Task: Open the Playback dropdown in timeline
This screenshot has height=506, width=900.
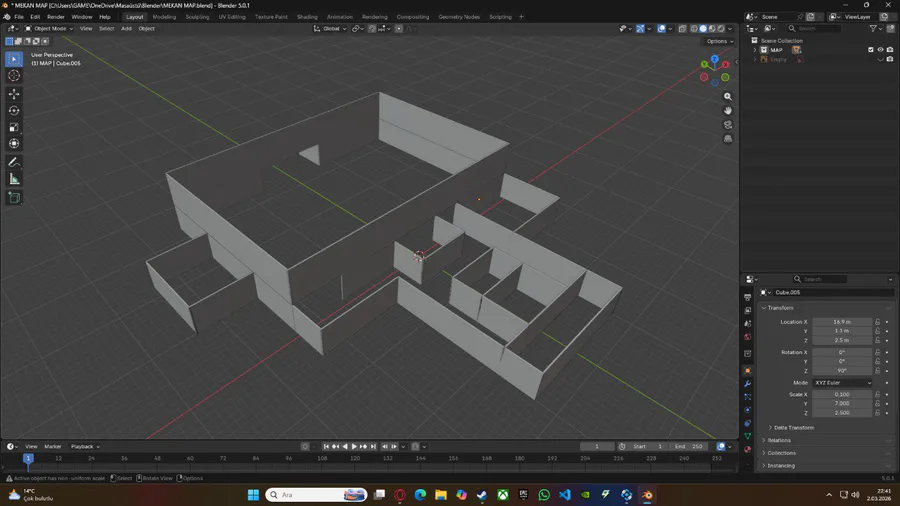Action: pos(85,446)
